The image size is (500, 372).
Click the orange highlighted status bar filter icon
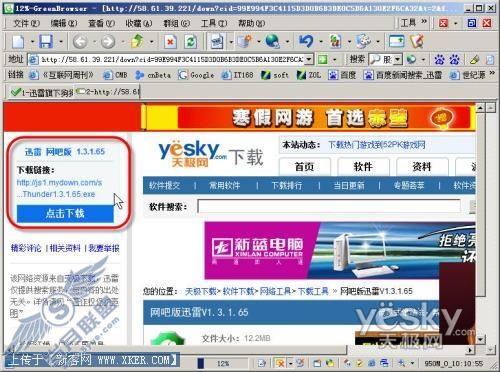[280, 363]
